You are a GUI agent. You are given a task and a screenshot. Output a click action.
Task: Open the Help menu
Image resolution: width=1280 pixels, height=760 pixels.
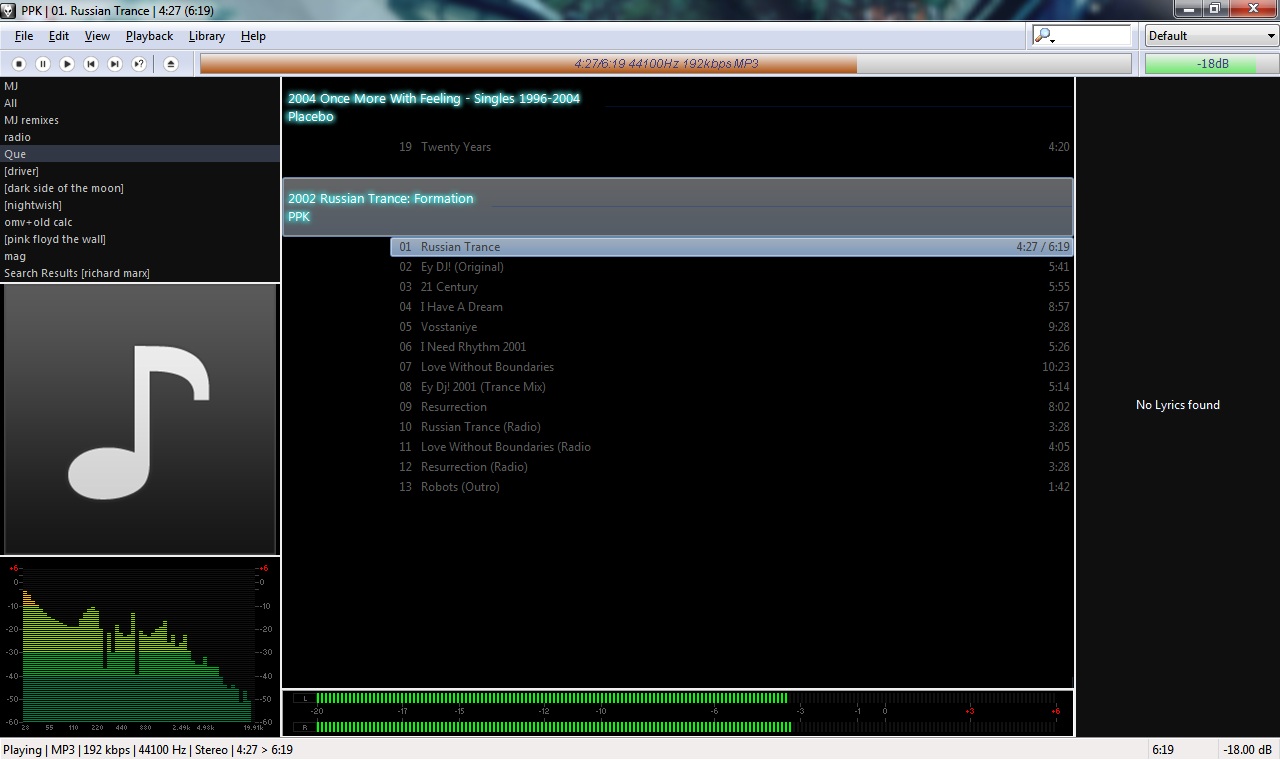point(253,35)
